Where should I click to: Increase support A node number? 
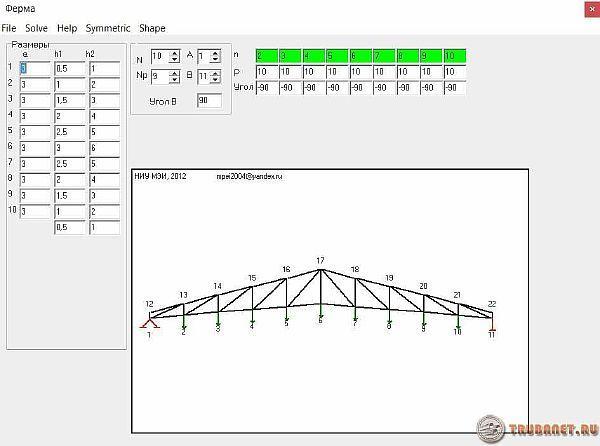215,54
